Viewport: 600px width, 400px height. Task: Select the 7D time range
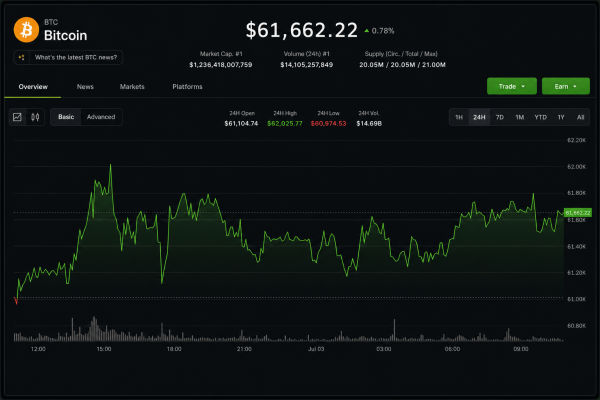tap(500, 117)
